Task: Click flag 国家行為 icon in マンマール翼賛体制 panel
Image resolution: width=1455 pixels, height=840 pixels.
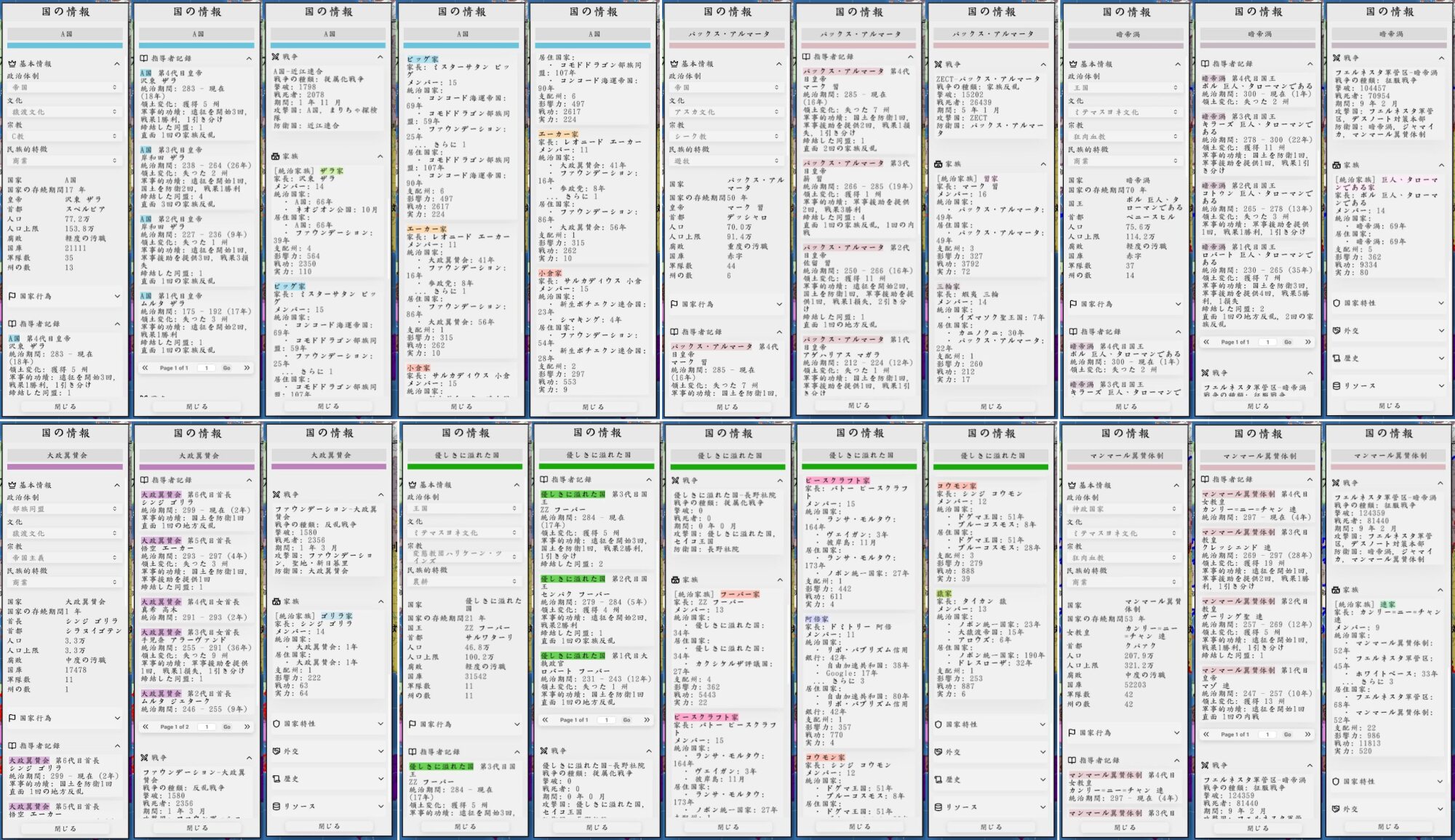Action: [x=1072, y=732]
